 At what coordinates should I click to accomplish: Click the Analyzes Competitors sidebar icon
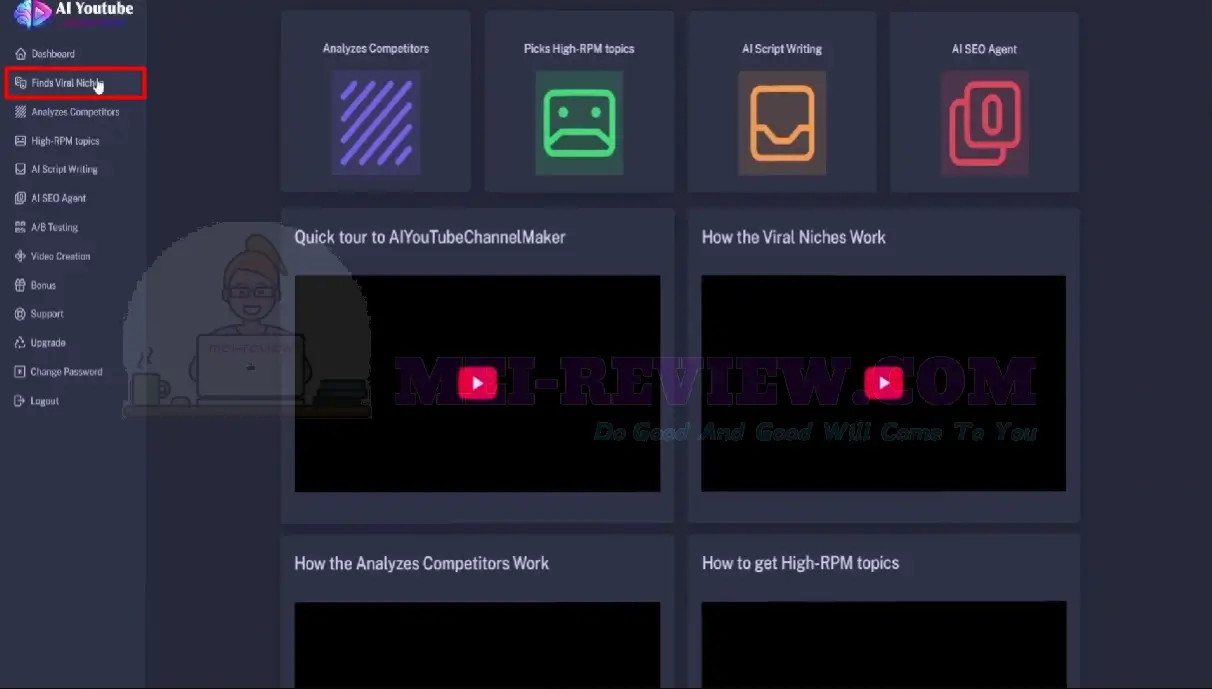[x=21, y=112]
